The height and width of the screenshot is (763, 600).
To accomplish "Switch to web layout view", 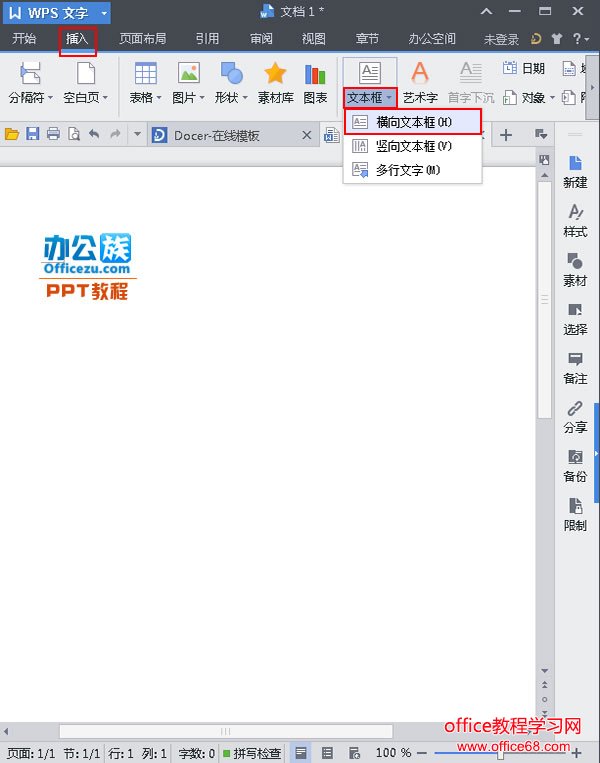I will tap(354, 753).
